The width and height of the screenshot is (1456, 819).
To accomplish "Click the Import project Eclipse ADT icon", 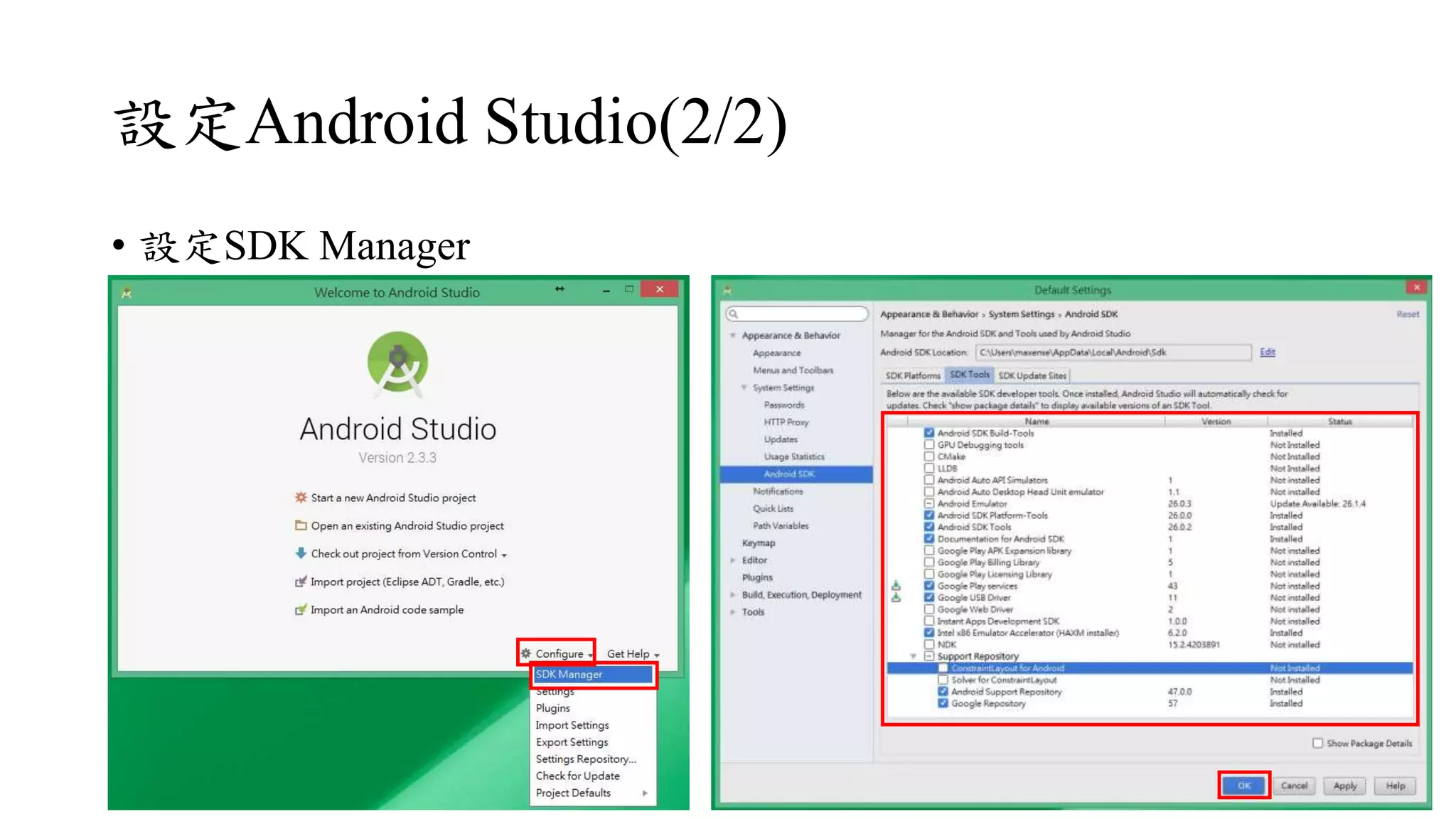I will pyautogui.click(x=301, y=582).
